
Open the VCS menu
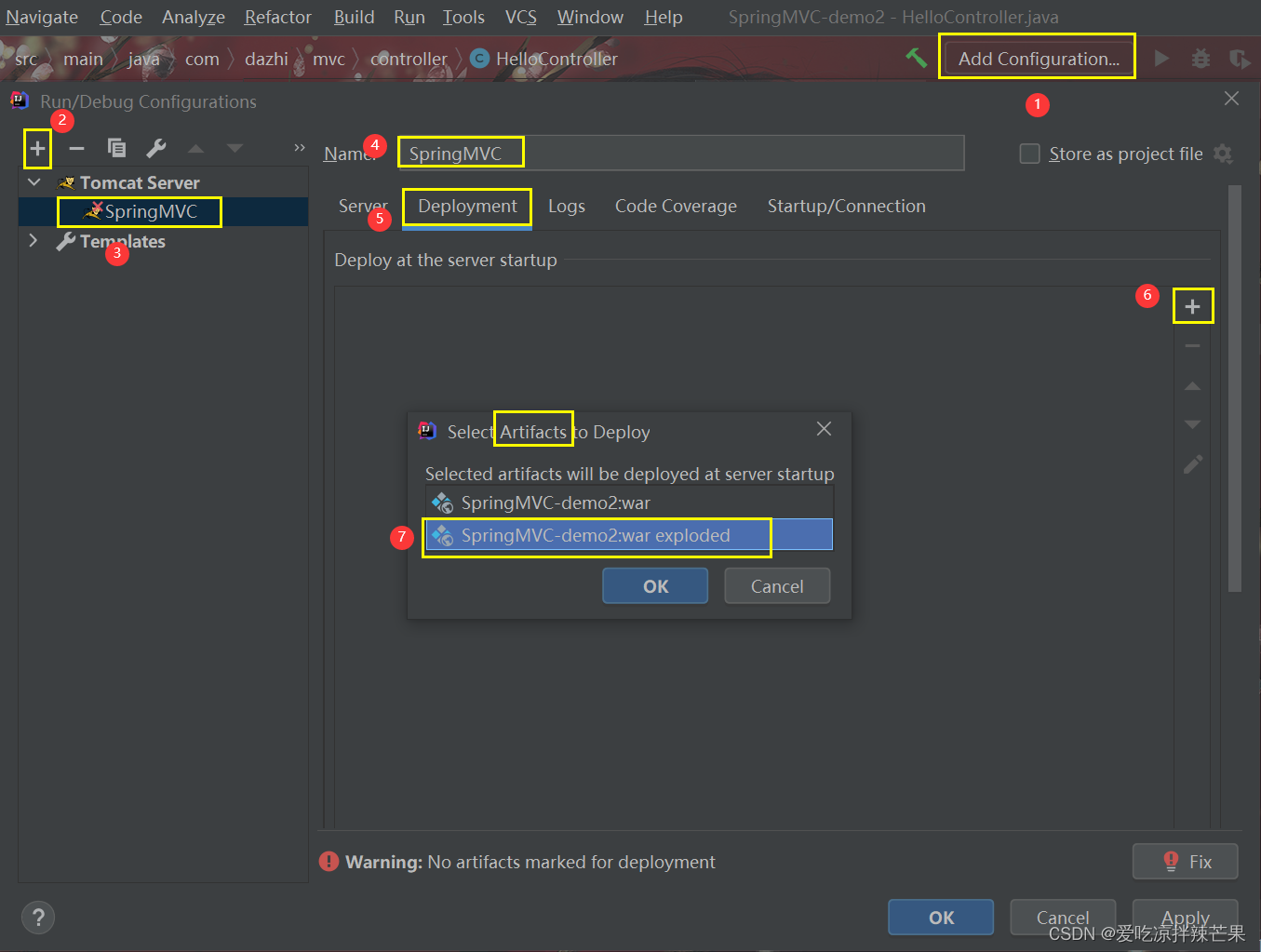click(521, 17)
